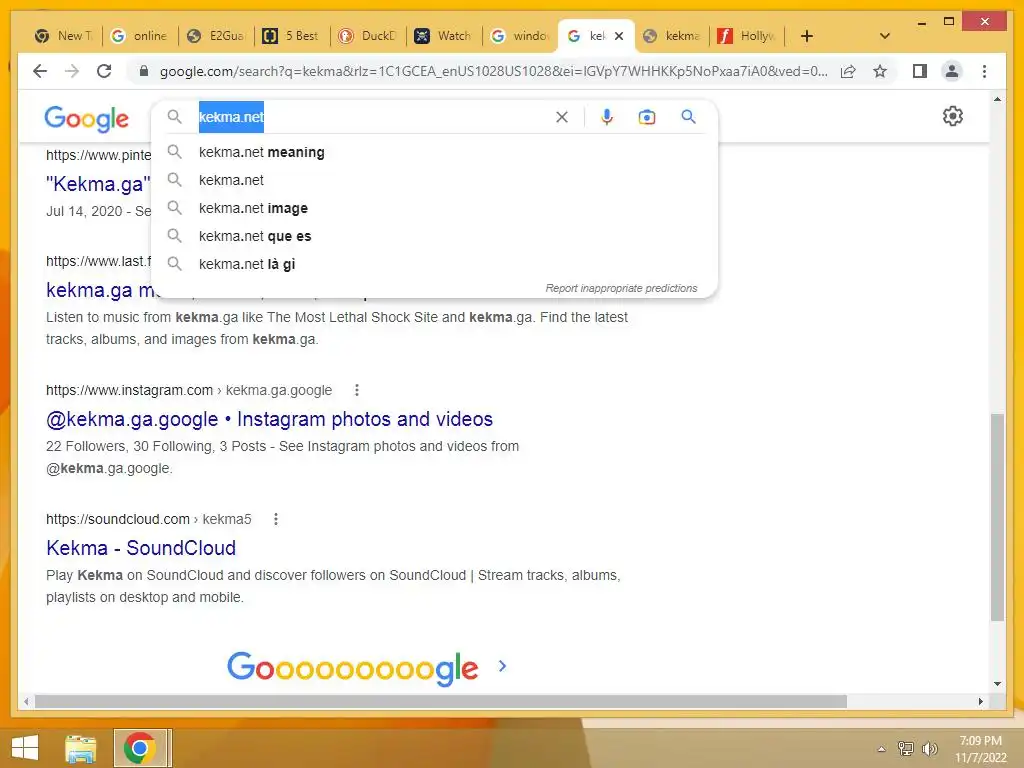Select suggestion kekma.net que es
The width and height of the screenshot is (1024, 768).
434,236
